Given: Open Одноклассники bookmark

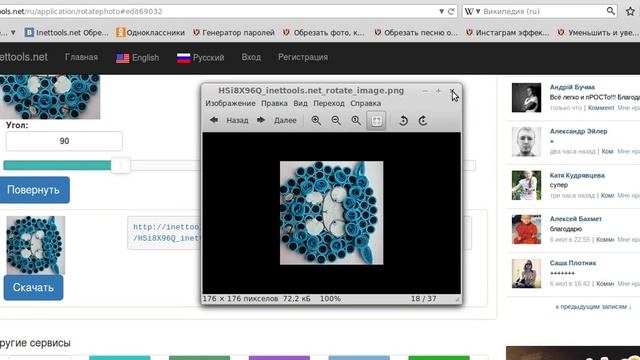Looking at the screenshot, I should click(x=150, y=32).
